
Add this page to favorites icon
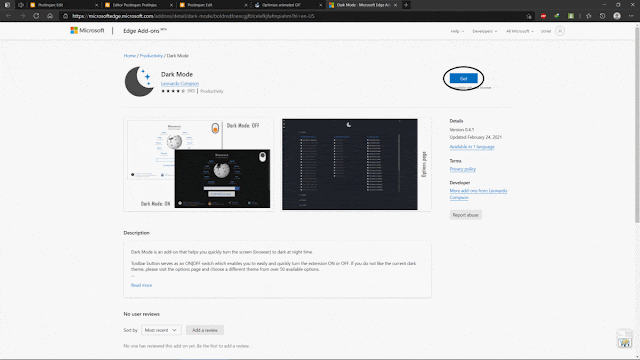point(529,16)
